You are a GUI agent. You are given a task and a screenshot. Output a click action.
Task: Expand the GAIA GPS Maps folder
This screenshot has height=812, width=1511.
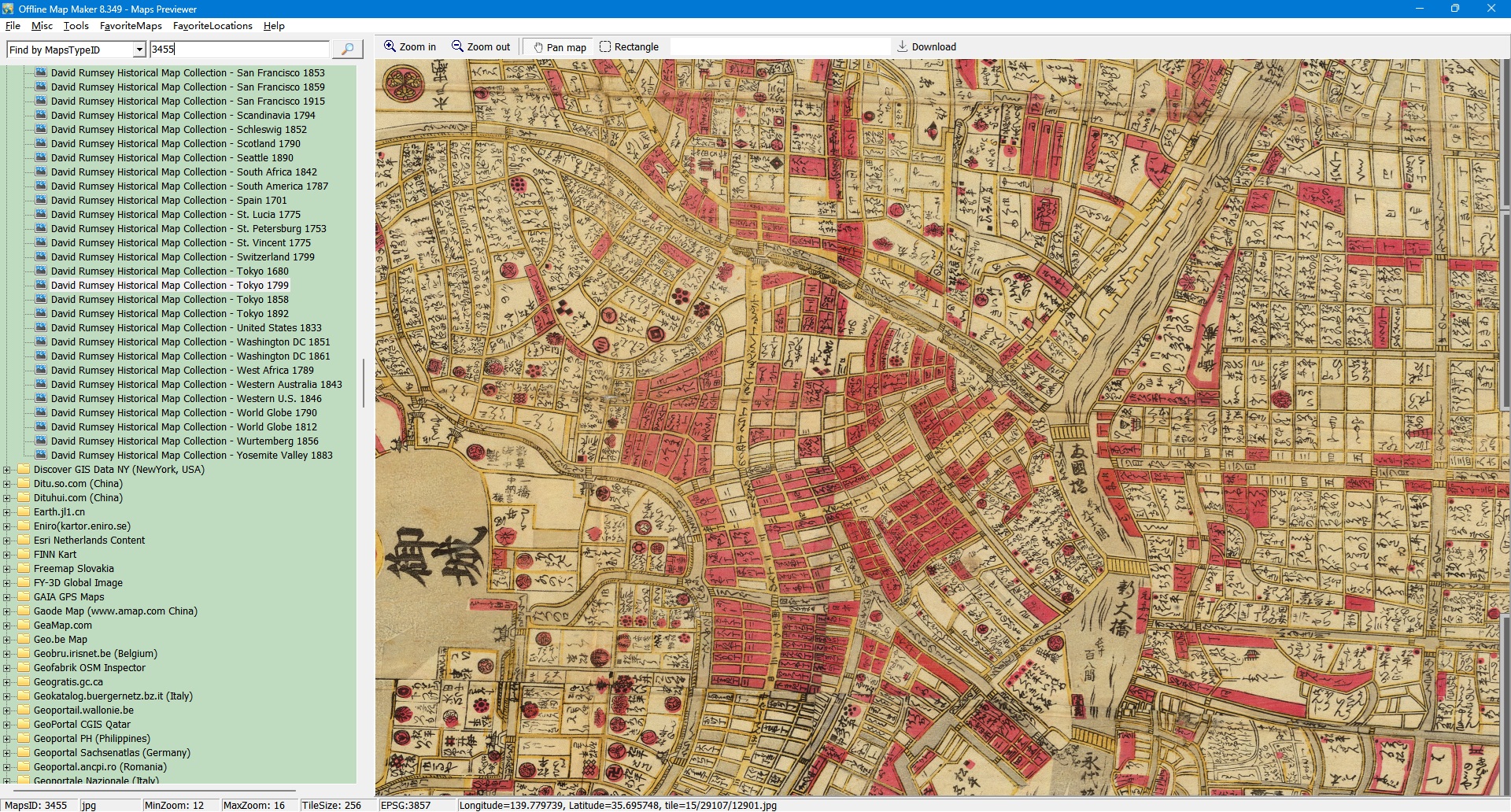coord(7,597)
